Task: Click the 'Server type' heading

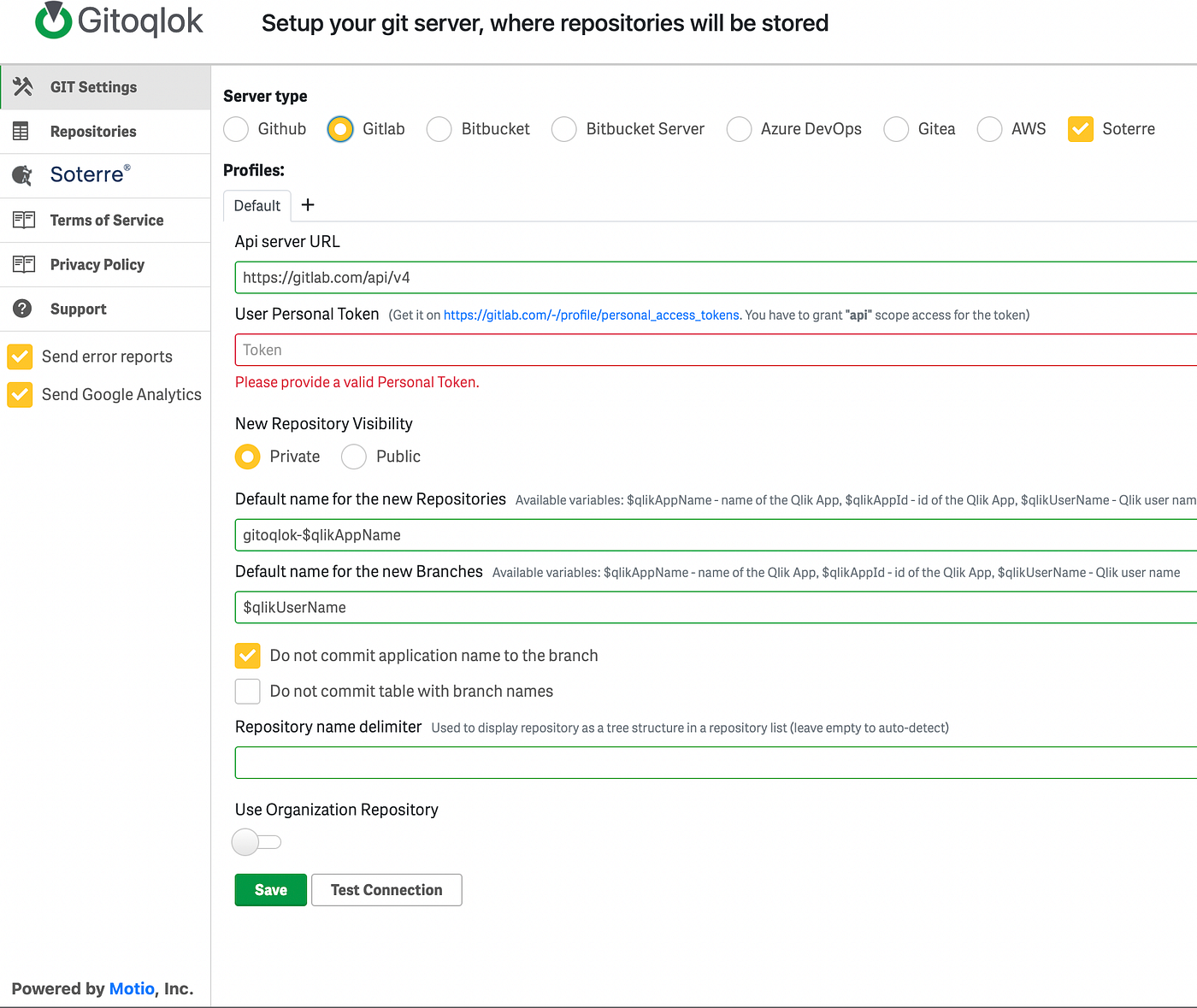Action: pyautogui.click(x=265, y=97)
